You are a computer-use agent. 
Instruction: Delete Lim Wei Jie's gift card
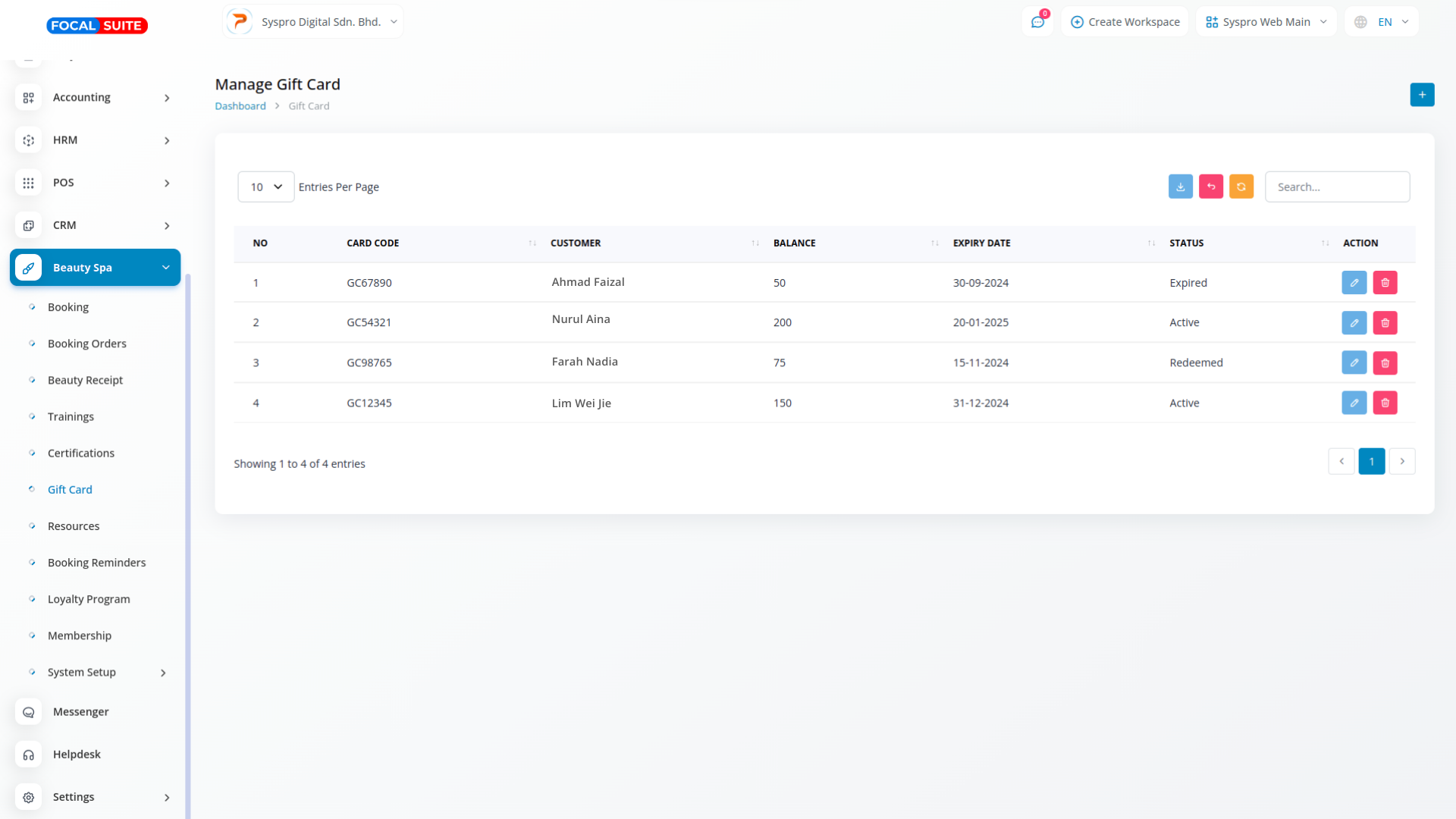click(x=1385, y=403)
